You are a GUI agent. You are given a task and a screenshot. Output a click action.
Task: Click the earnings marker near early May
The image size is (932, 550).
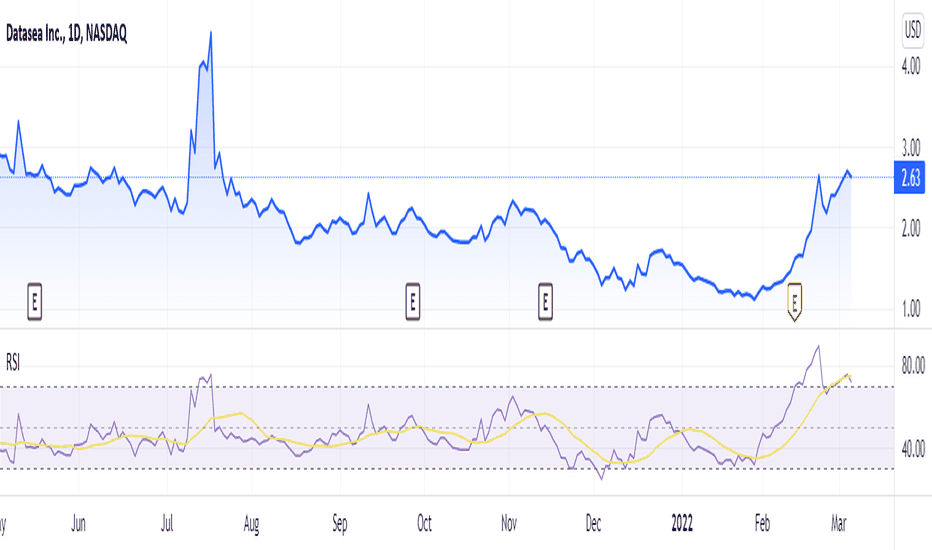tap(34, 302)
